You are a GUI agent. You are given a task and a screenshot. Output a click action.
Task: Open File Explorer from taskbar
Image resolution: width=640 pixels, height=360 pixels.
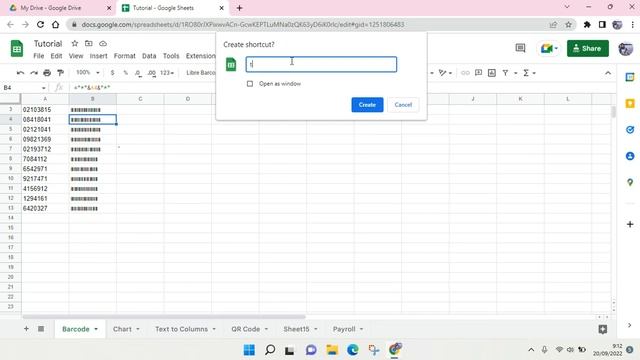coord(332,350)
